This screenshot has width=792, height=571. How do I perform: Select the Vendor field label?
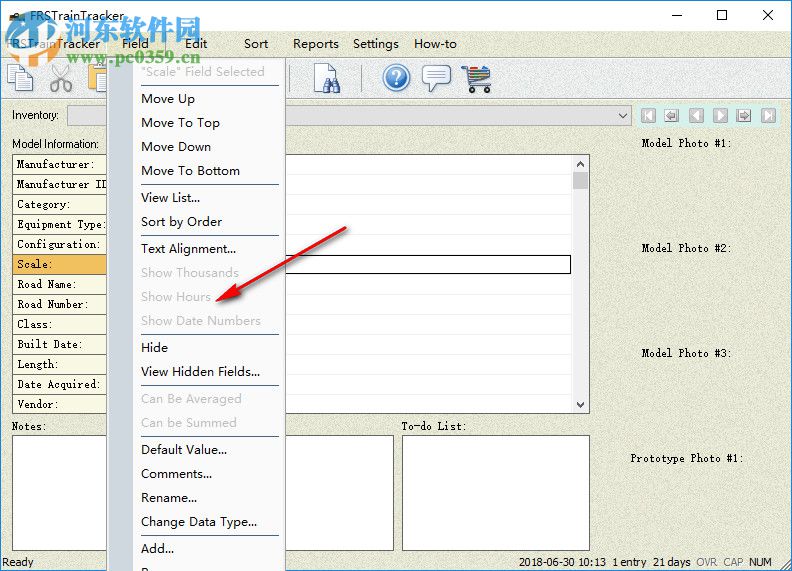[59, 404]
